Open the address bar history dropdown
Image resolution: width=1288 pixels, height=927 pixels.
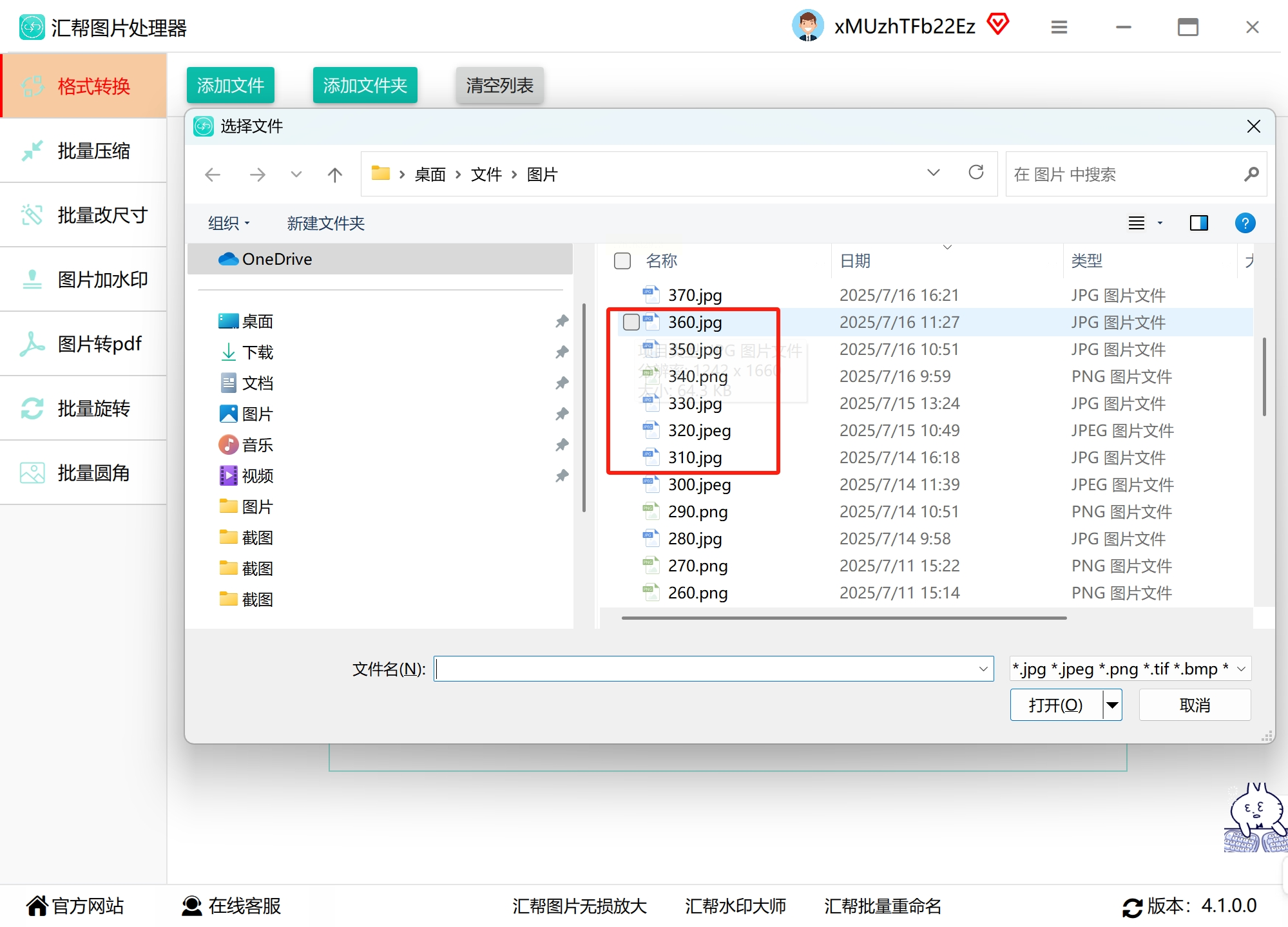pyautogui.click(x=933, y=173)
